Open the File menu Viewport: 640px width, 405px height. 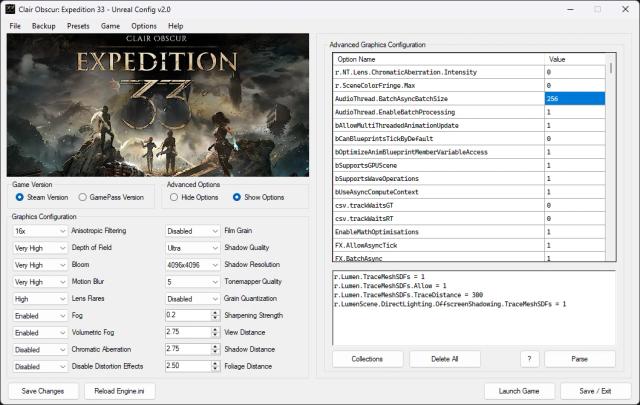[15, 26]
